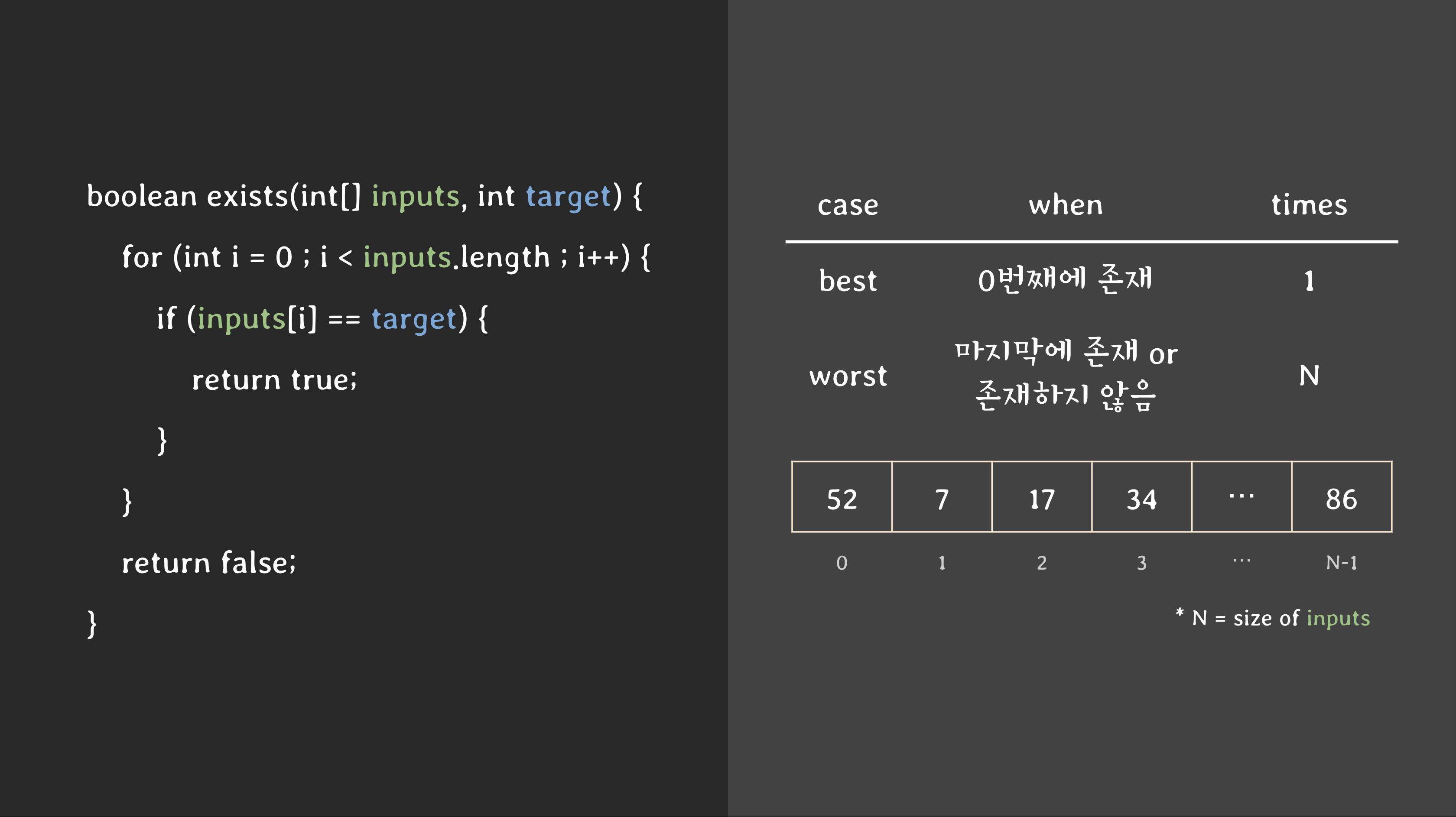
Task: Click the N value in worst row
Action: click(1309, 376)
